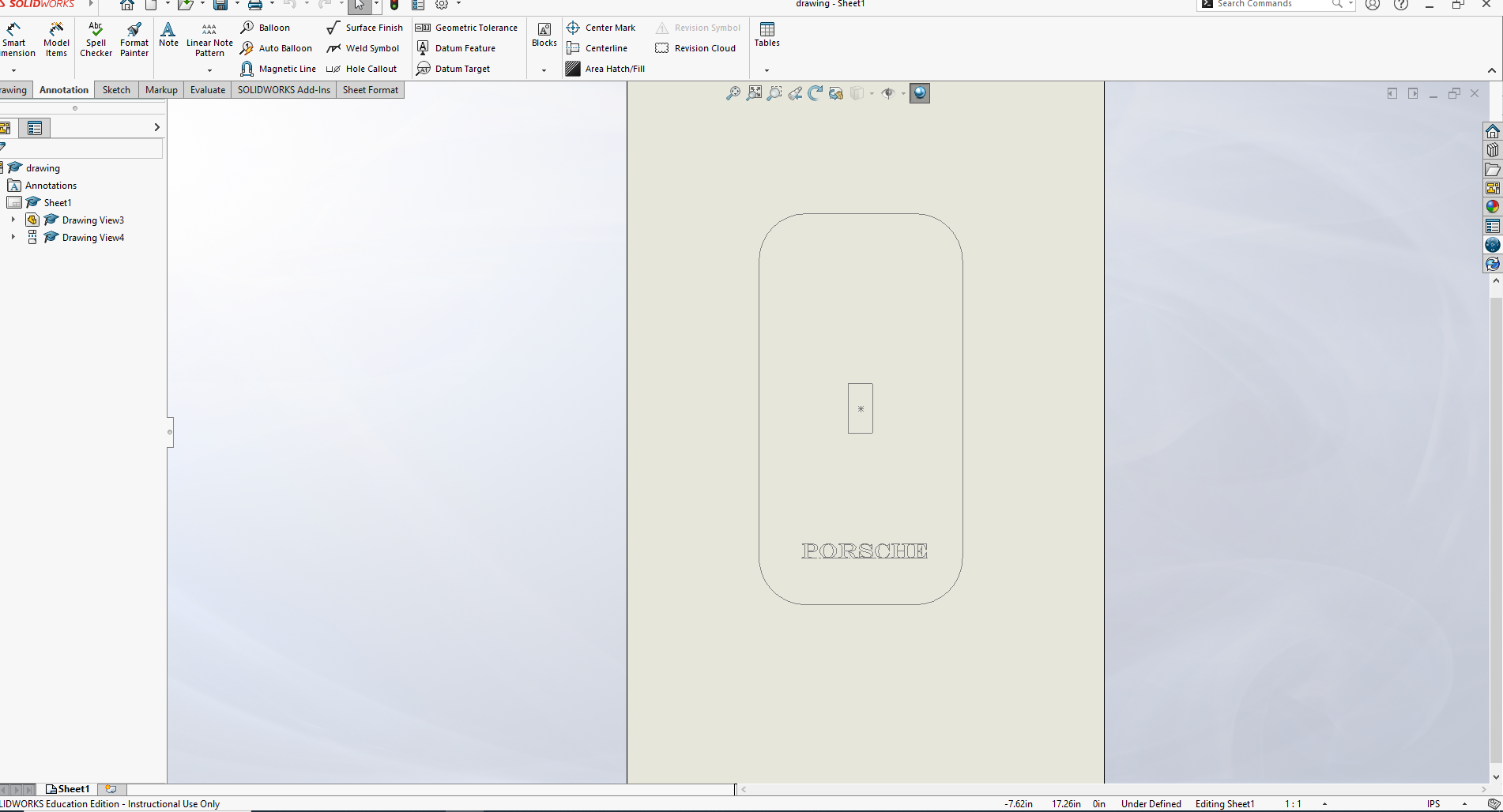Open the sheet scale 1:1 dropdown arrow
Viewport: 1503px width, 812px height.
pyautogui.click(x=1324, y=804)
